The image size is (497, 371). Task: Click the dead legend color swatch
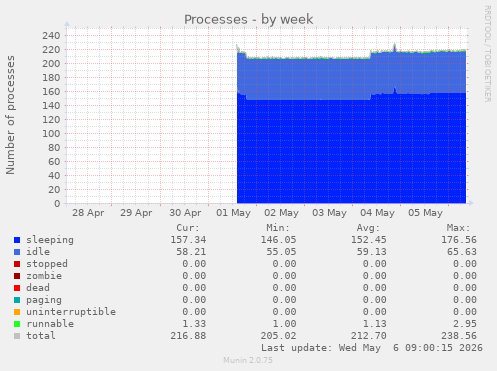[17, 288]
